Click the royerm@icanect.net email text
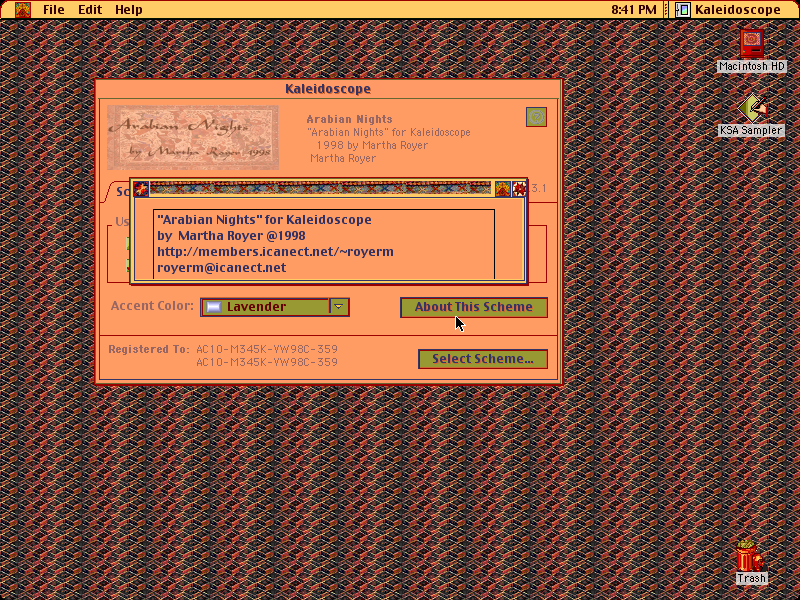This screenshot has width=800, height=600. tap(221, 267)
